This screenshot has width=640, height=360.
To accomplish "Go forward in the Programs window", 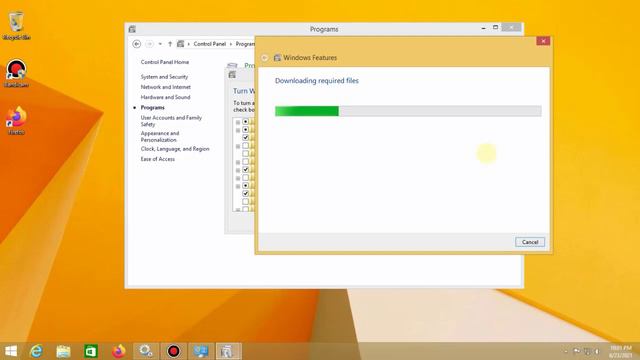I will click(149, 44).
